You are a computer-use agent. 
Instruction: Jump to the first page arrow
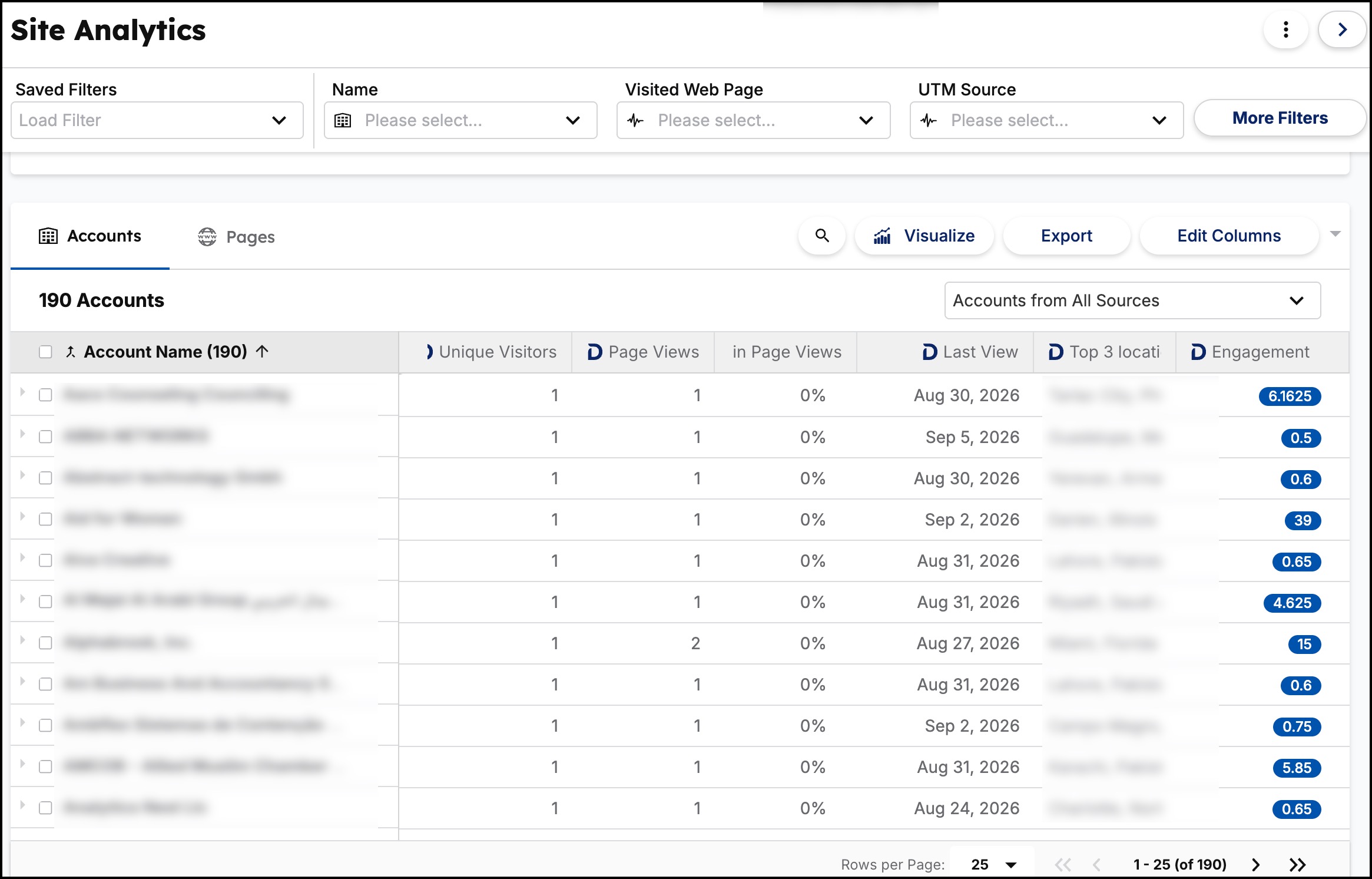pos(1063,864)
